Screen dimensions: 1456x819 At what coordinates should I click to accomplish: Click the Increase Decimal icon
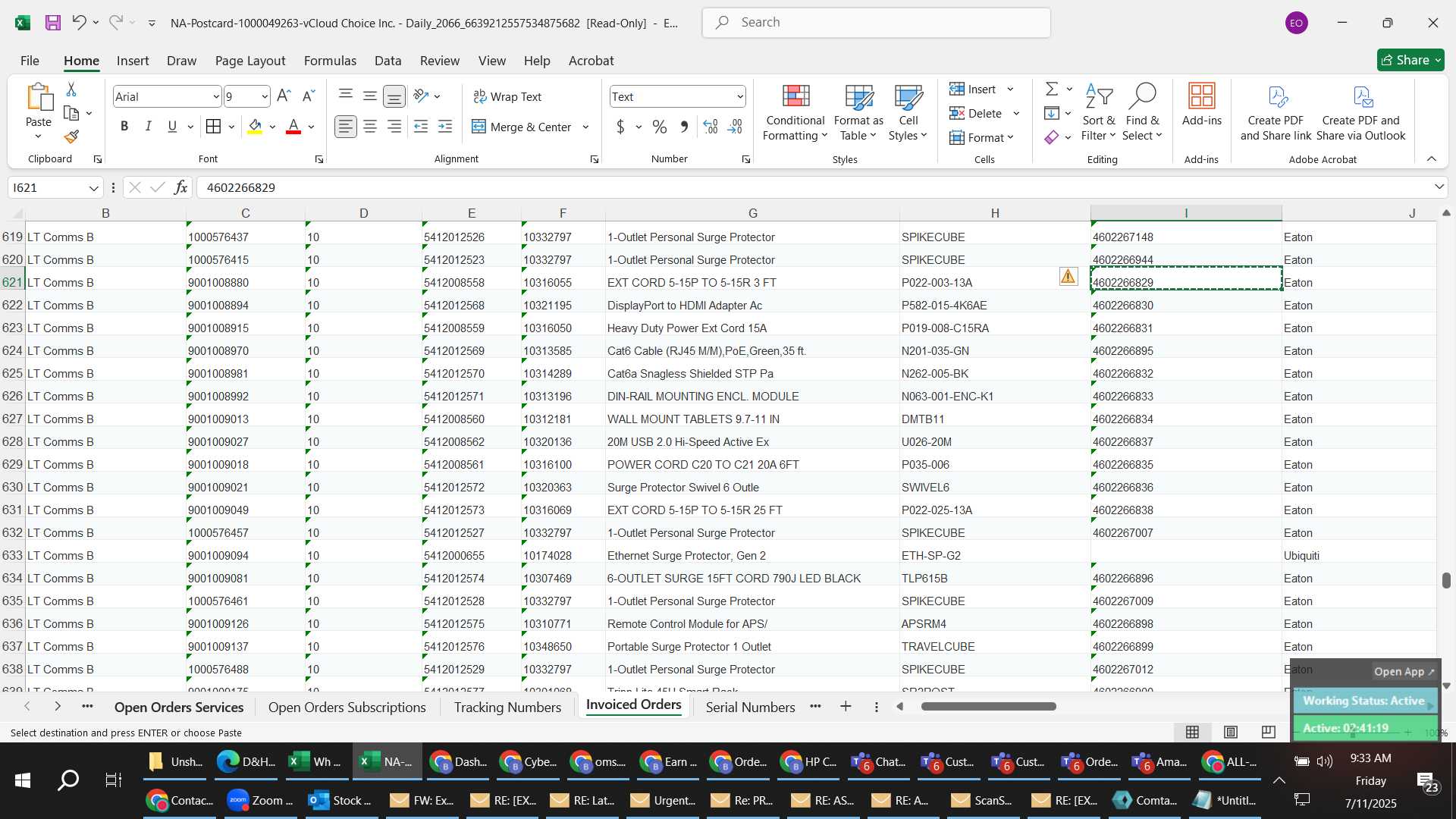711,127
